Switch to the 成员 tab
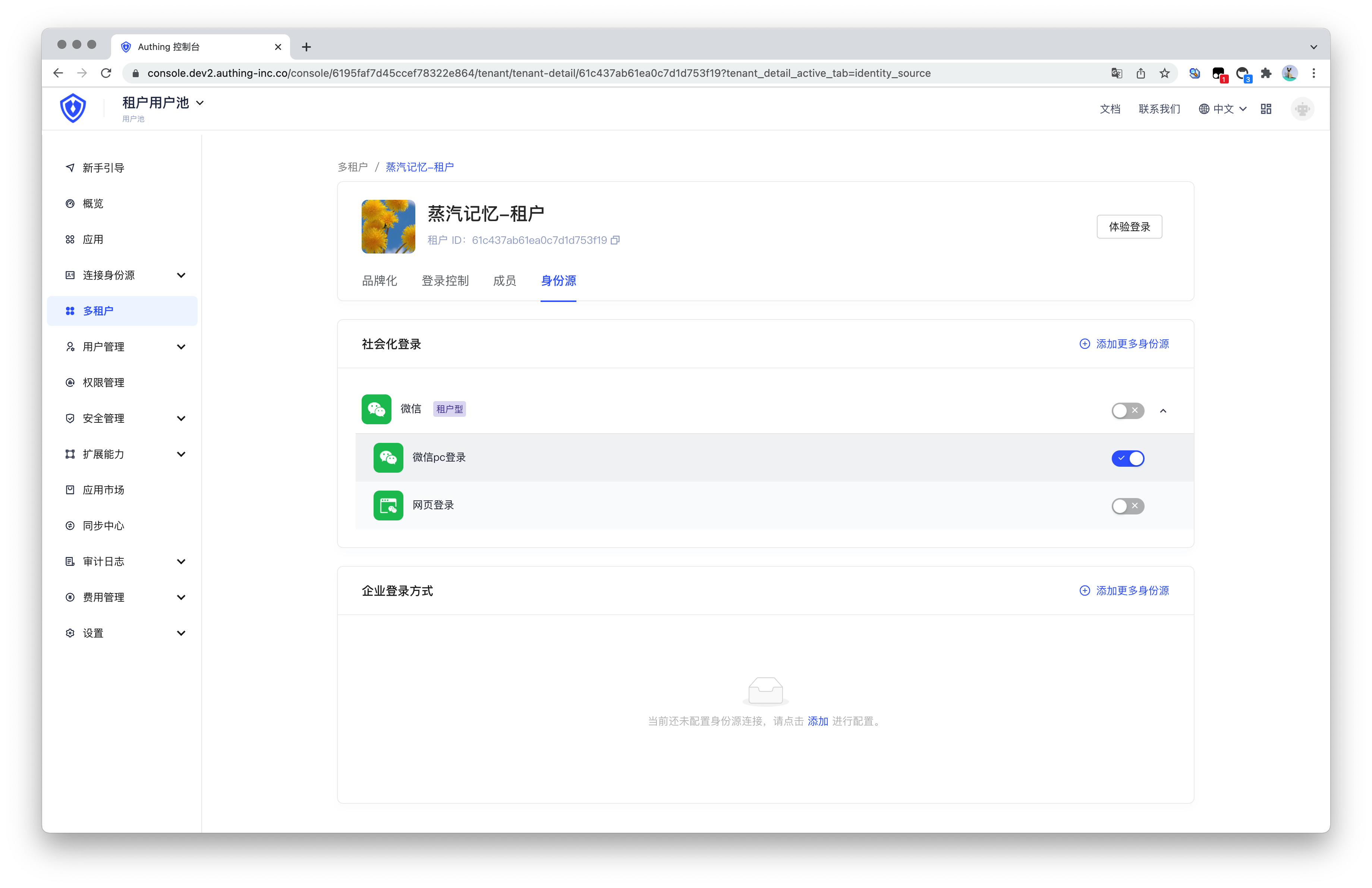 point(504,281)
